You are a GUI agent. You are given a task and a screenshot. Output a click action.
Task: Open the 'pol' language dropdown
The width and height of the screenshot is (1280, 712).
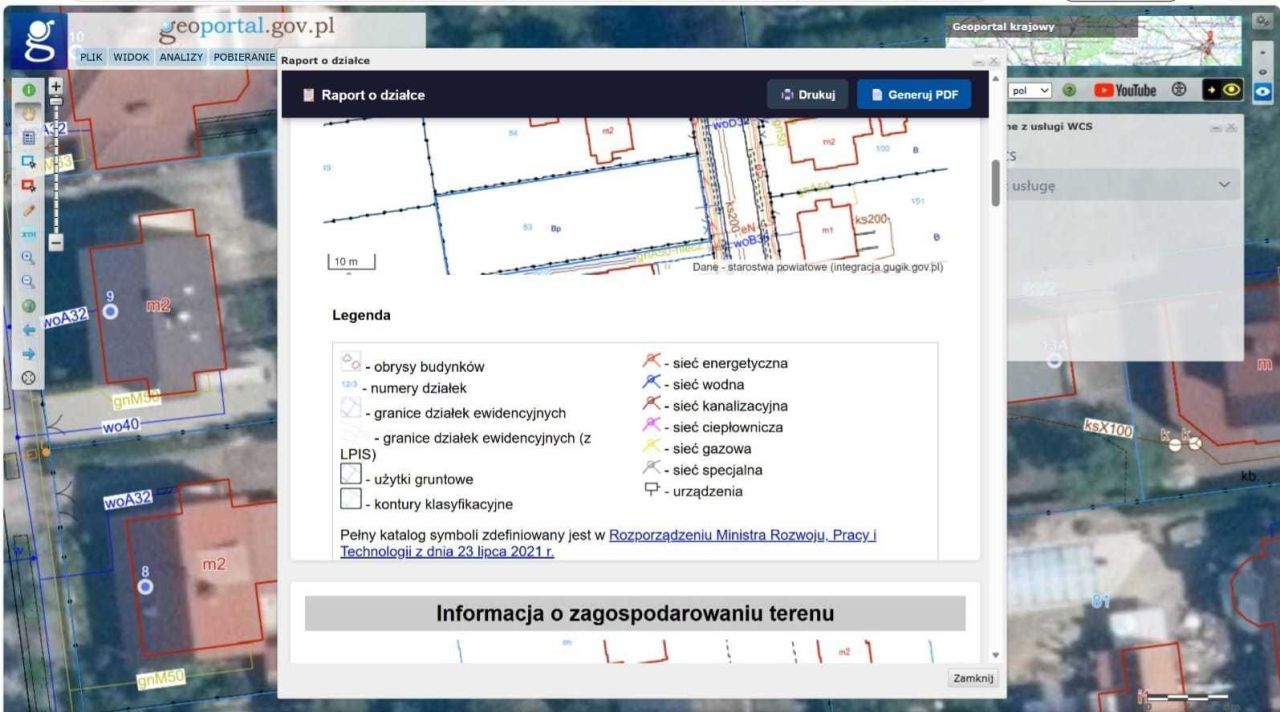(1031, 90)
